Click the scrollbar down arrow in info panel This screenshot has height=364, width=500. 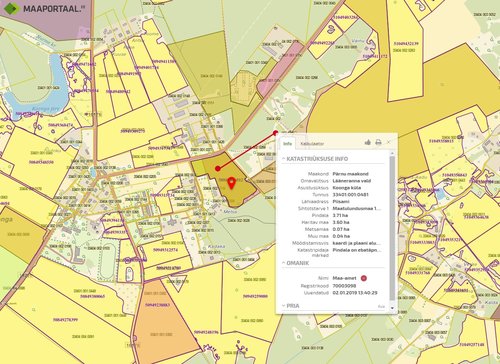coord(392,308)
